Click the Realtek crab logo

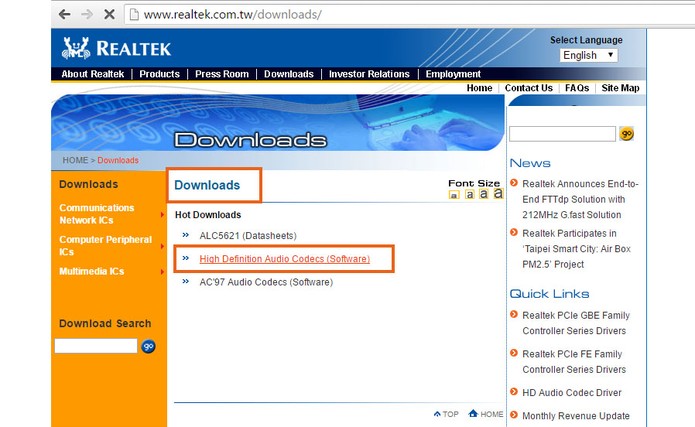76,48
